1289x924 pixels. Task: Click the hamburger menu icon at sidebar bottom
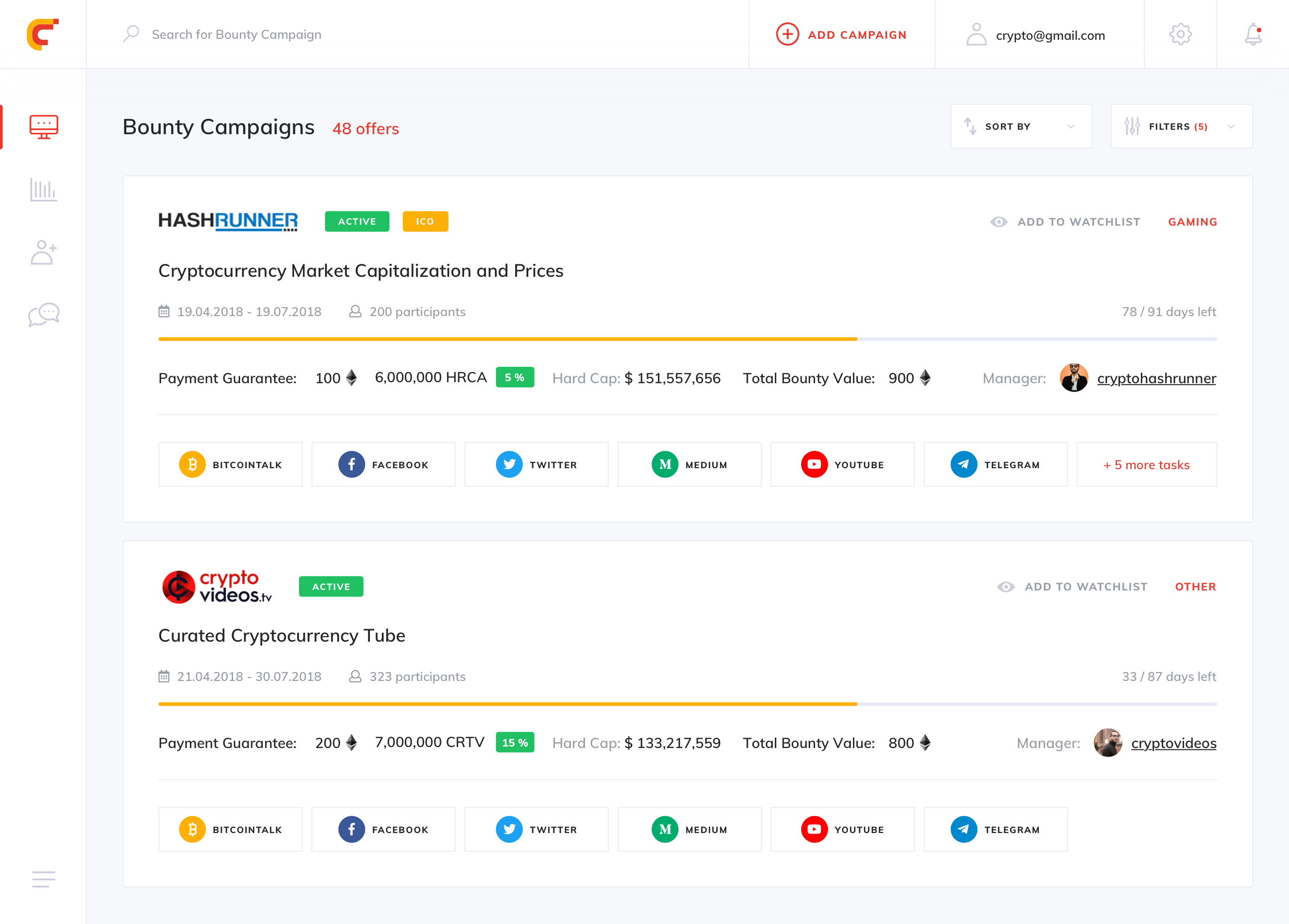click(x=43, y=879)
